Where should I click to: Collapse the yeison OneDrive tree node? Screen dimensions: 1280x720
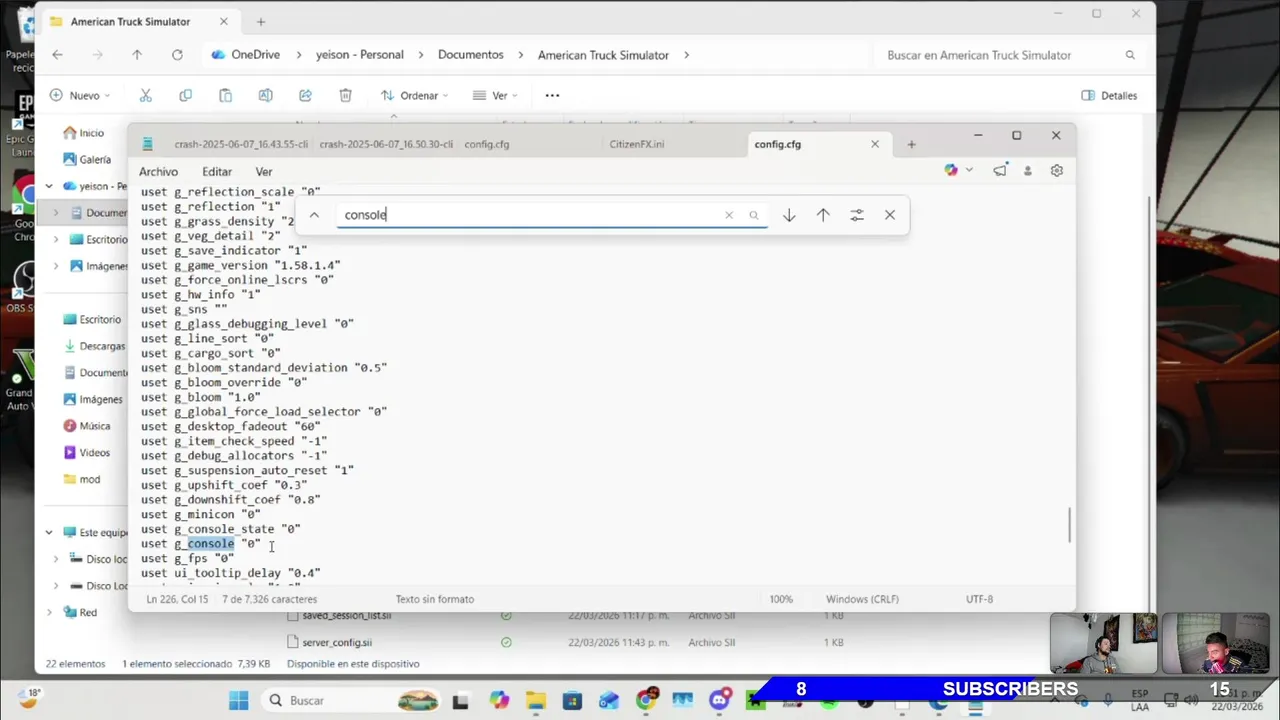pyautogui.click(x=49, y=186)
